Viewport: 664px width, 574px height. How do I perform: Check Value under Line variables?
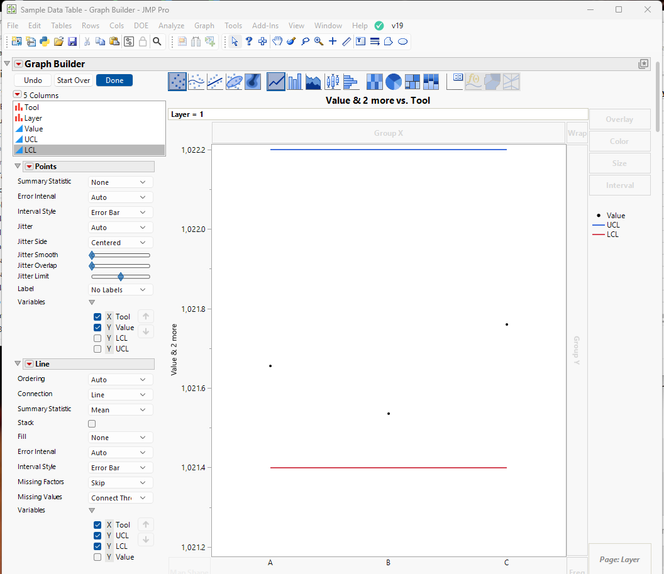[98, 557]
